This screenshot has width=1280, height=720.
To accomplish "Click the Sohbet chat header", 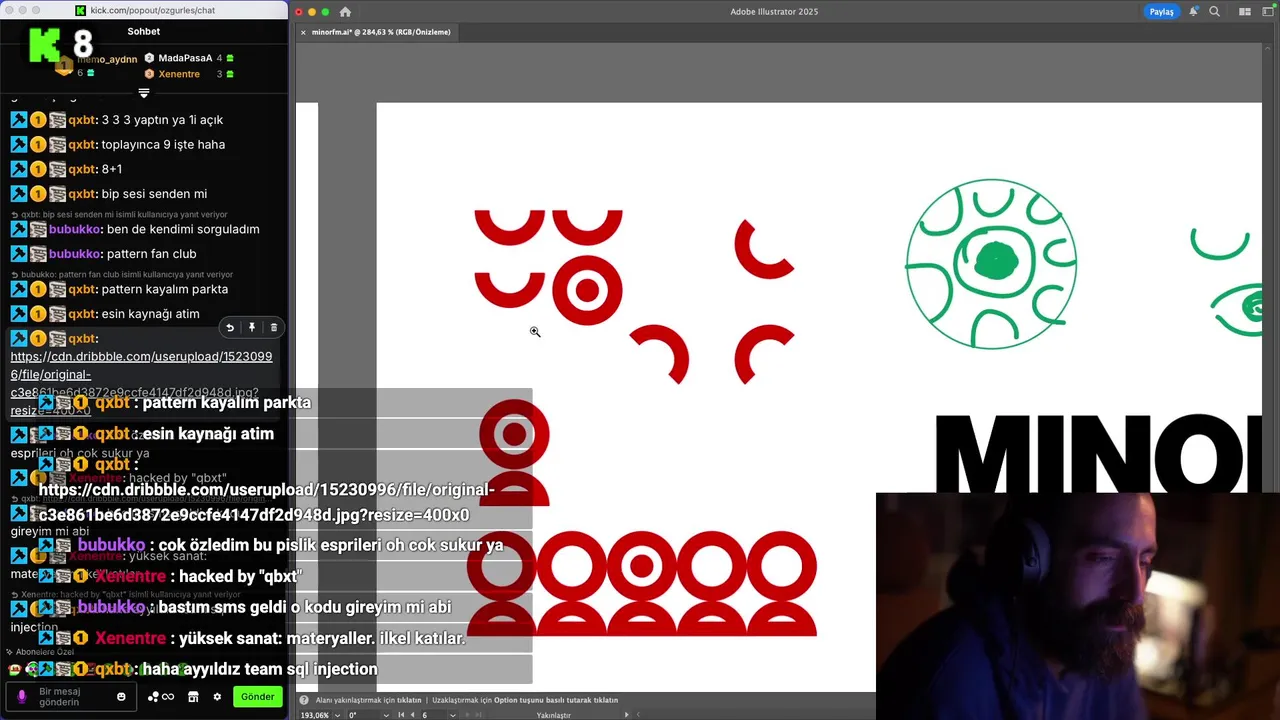I will pyautogui.click(x=144, y=31).
